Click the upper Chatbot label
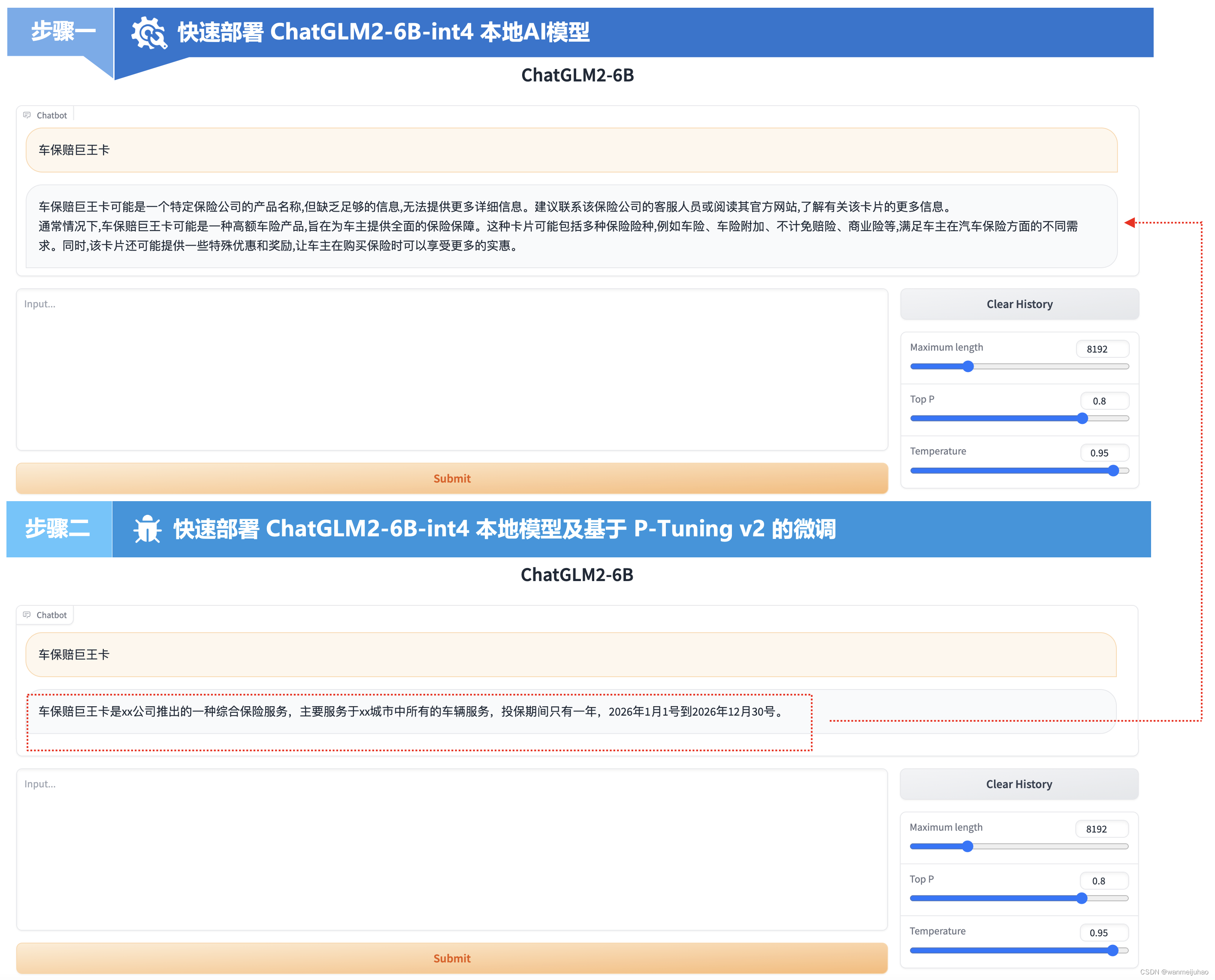 click(x=52, y=115)
